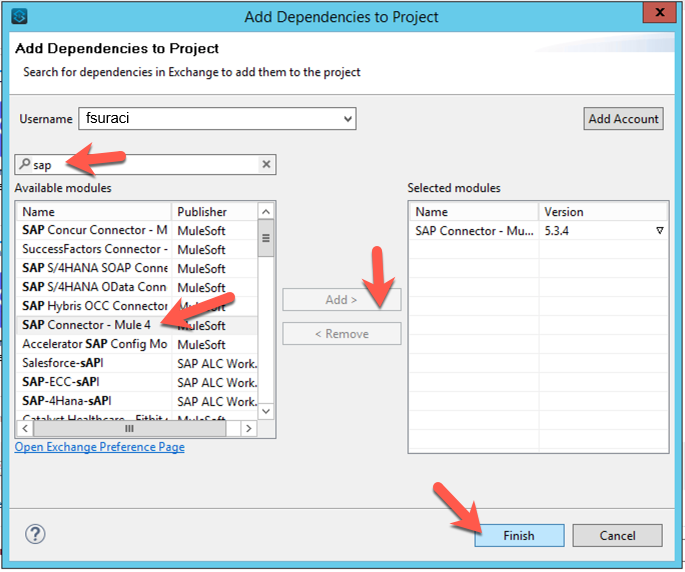Click scroll down arrow in Available modules
This screenshot has width=685, height=572.
tap(266, 411)
